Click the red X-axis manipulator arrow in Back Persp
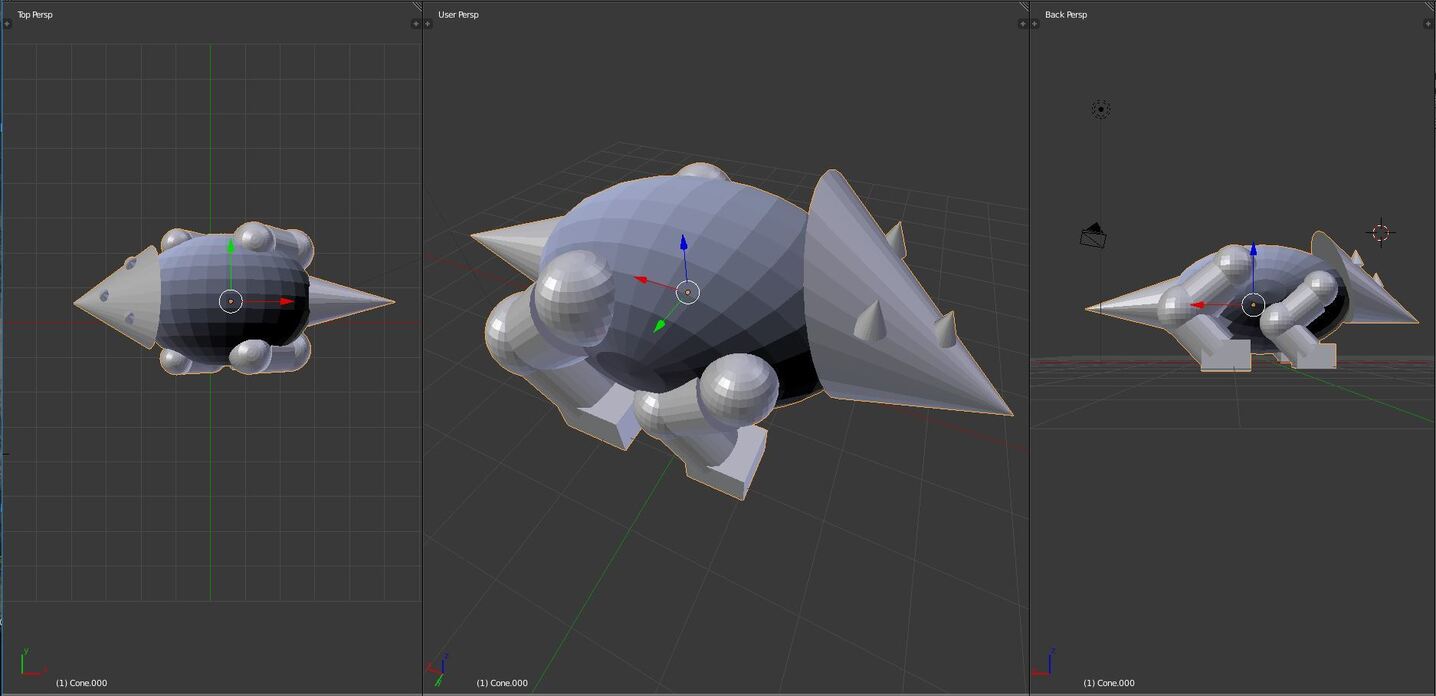 1199,305
